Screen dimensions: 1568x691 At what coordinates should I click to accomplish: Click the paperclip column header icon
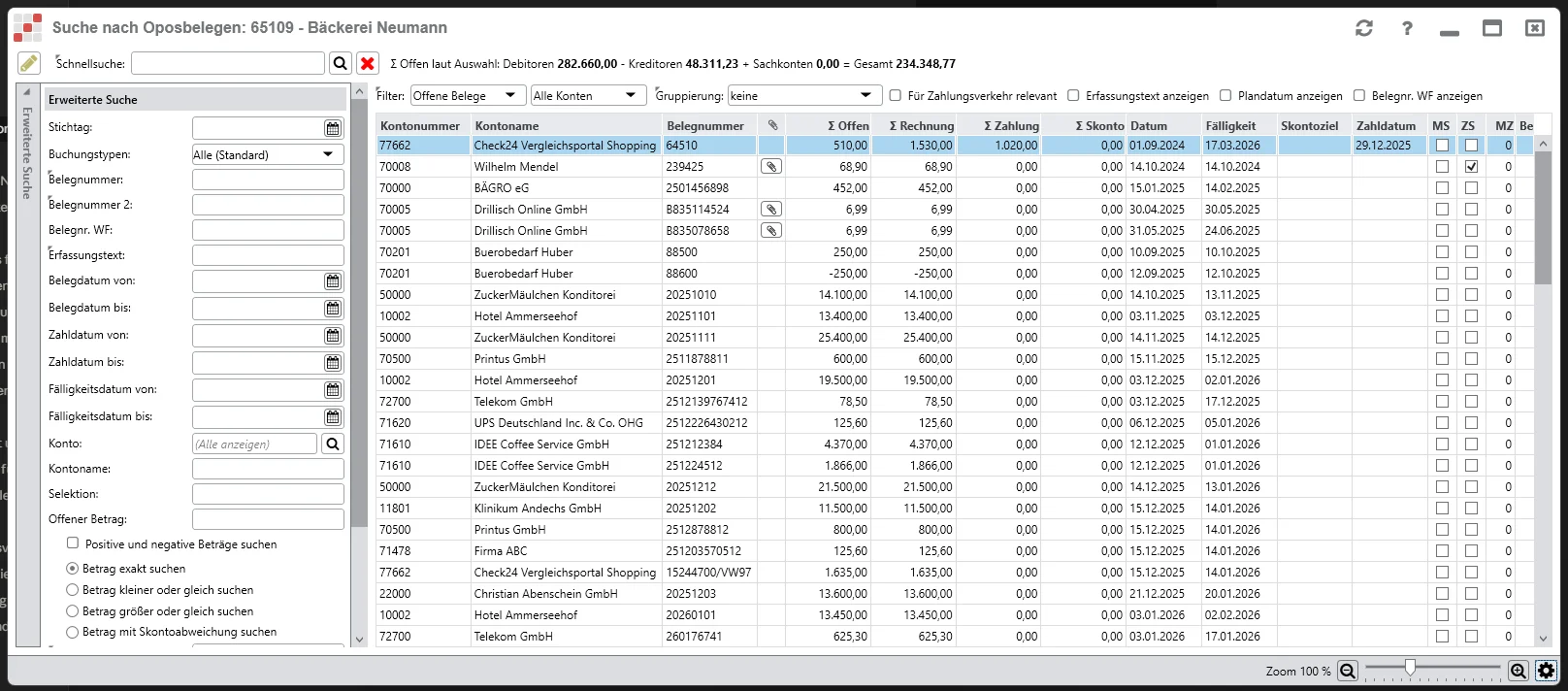772,125
